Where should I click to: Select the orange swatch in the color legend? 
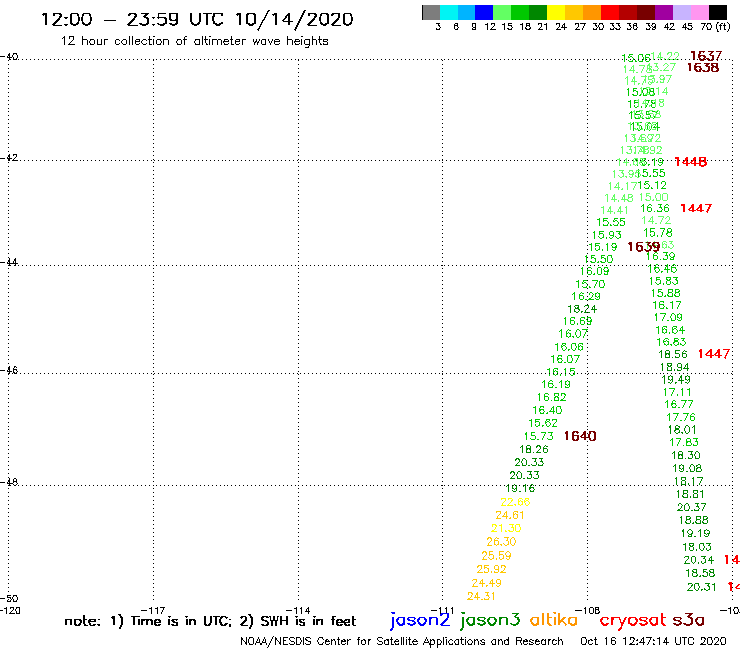[591, 13]
